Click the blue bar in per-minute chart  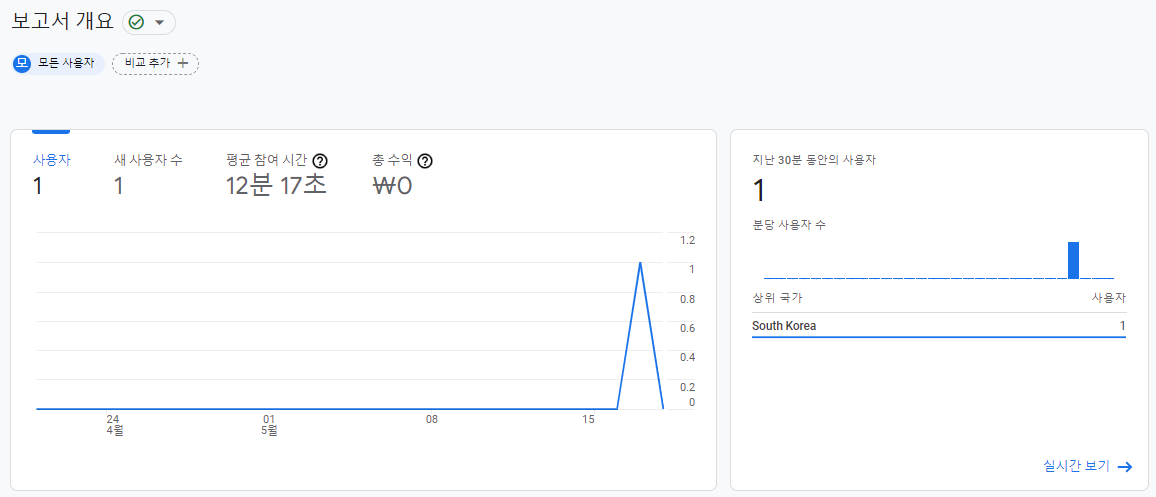click(1073, 260)
